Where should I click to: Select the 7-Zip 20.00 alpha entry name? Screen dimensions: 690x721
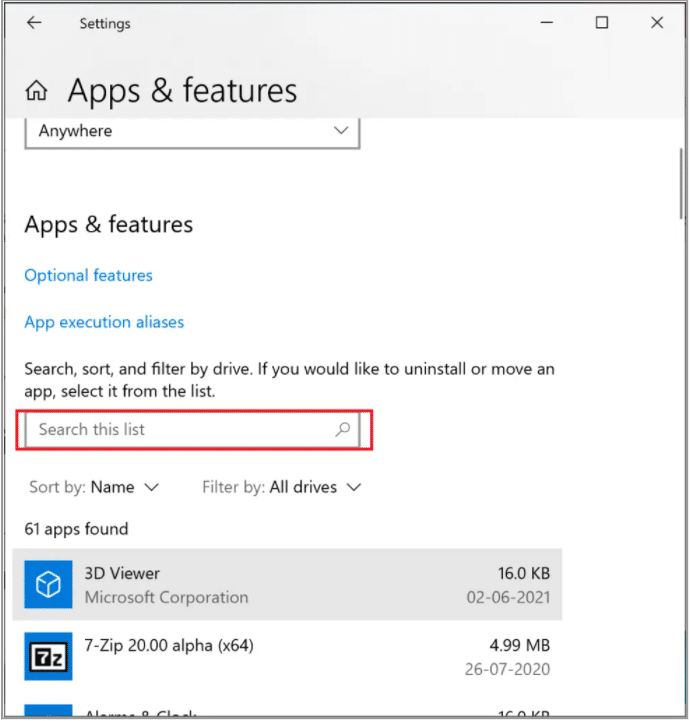tap(169, 646)
